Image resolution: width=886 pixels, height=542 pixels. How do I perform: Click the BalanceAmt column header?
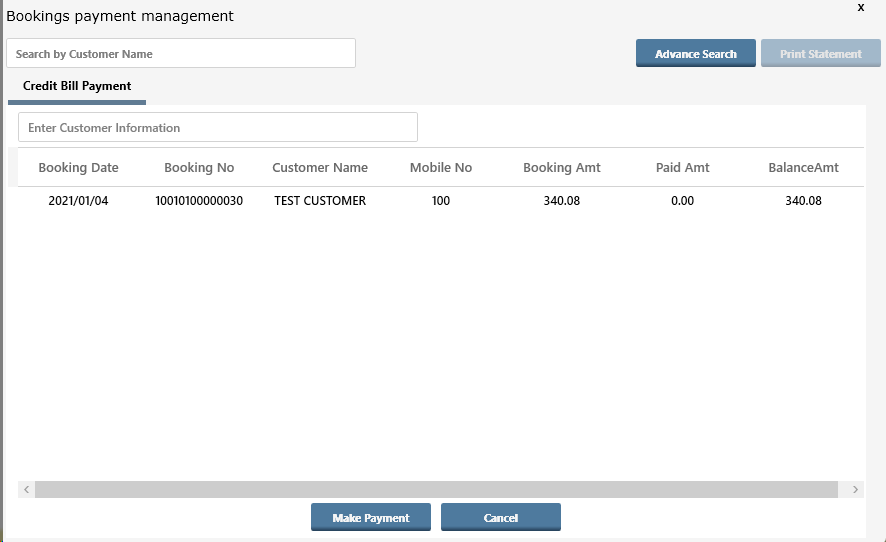(x=803, y=168)
